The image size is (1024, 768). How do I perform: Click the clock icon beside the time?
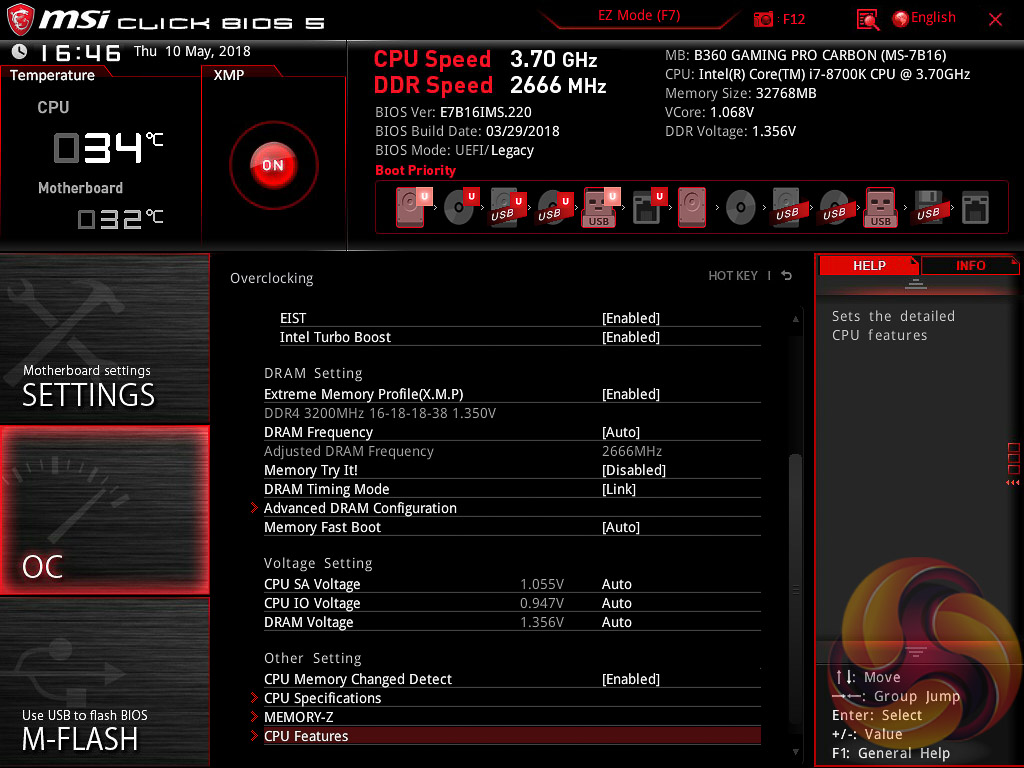coord(20,51)
